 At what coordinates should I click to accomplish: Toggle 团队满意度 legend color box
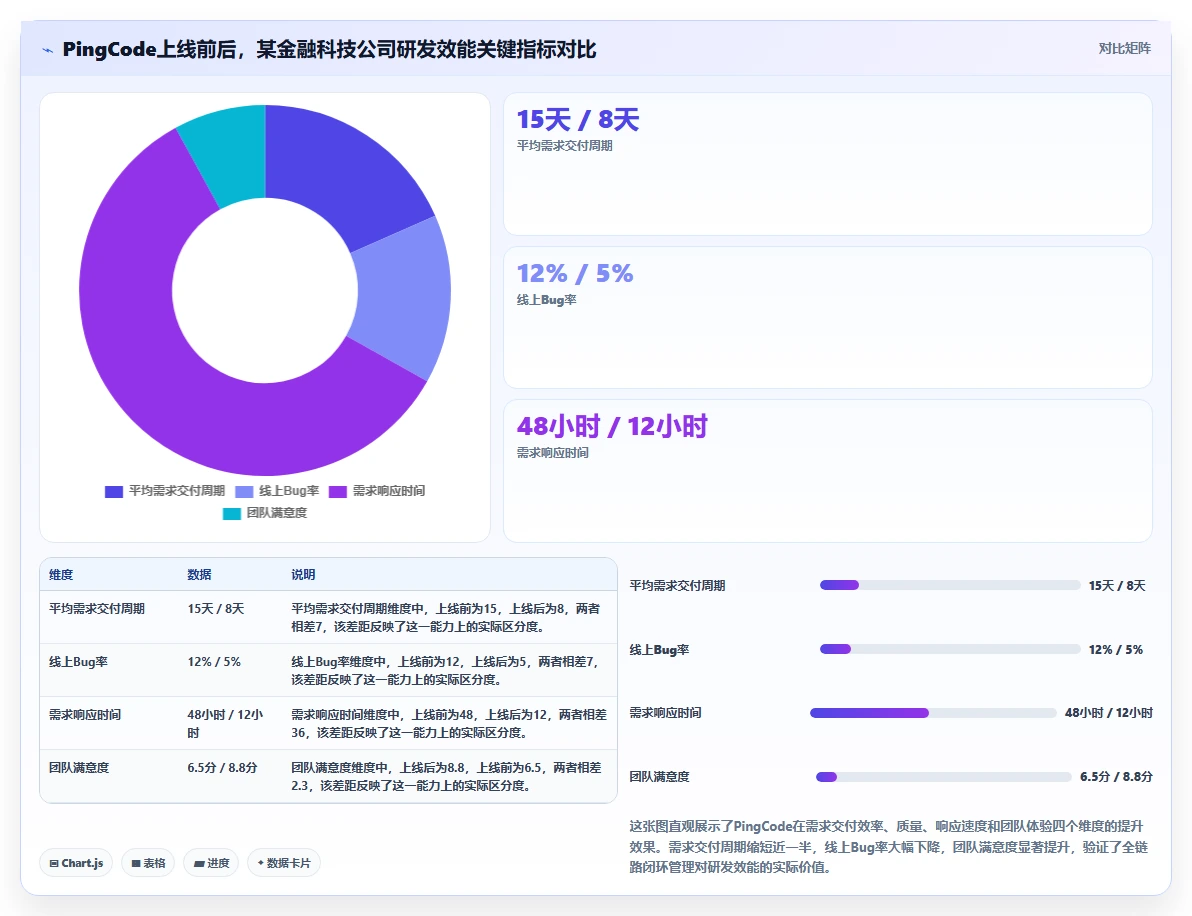pyautogui.click(x=232, y=514)
